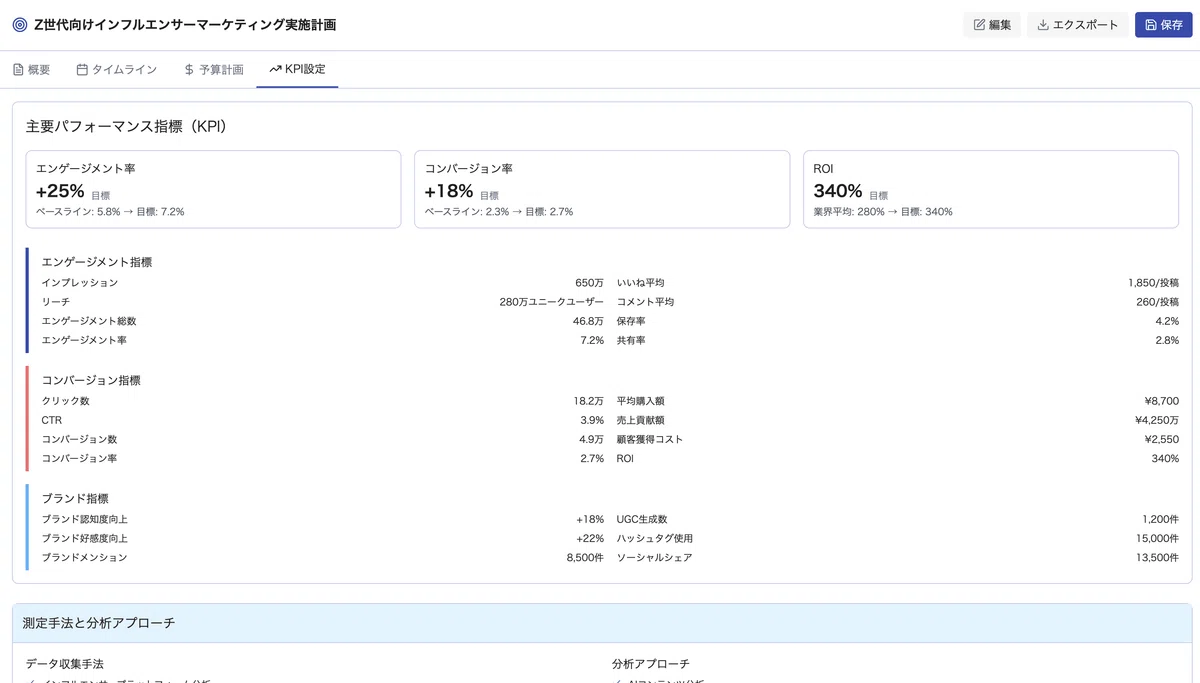Screen dimensions: 1200x683
Task: Click the CTR label
Action: [52, 420]
